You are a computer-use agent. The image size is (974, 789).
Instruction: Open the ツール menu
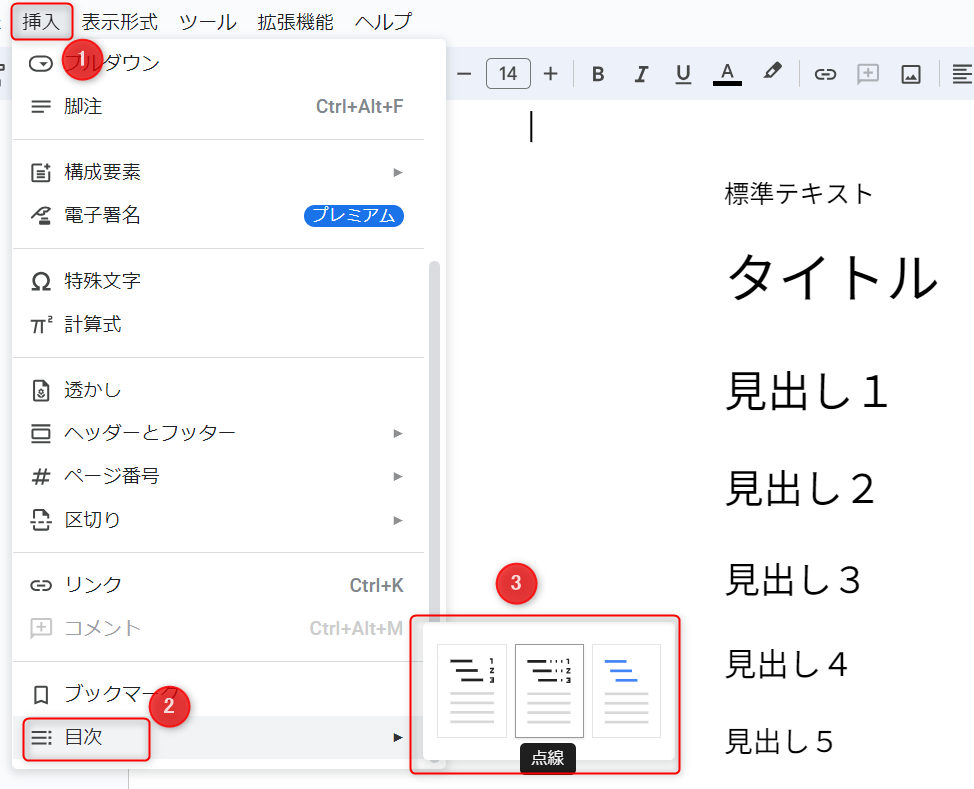point(207,20)
